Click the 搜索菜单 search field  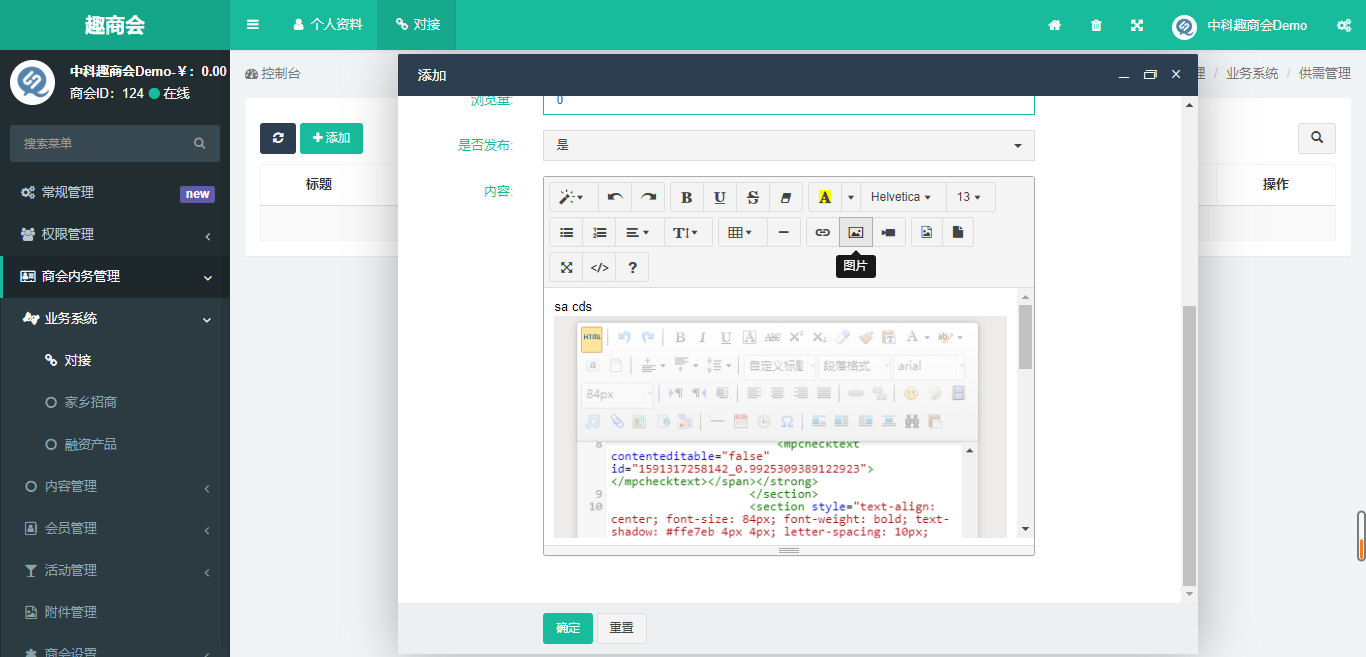[x=105, y=144]
